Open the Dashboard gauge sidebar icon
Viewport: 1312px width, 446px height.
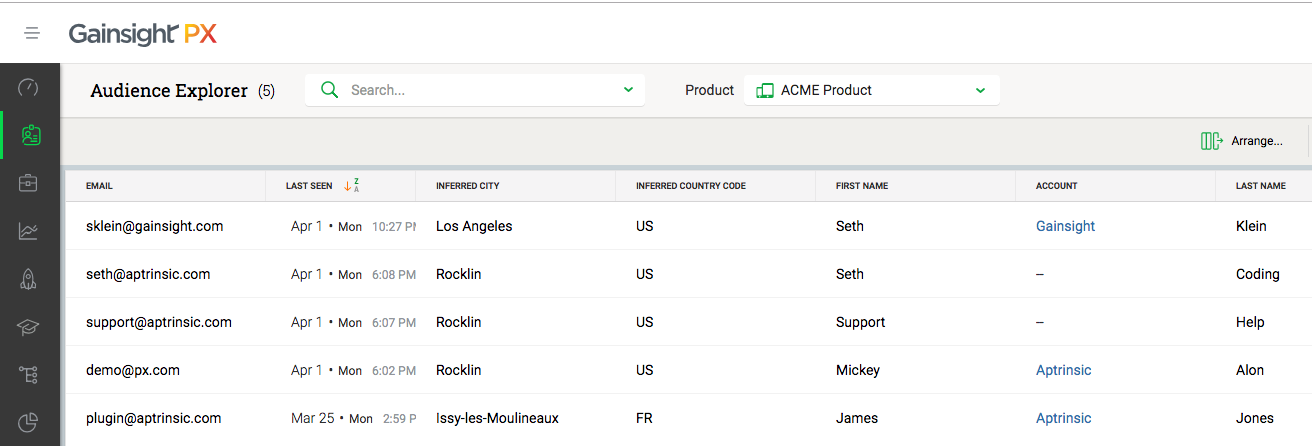click(29, 87)
